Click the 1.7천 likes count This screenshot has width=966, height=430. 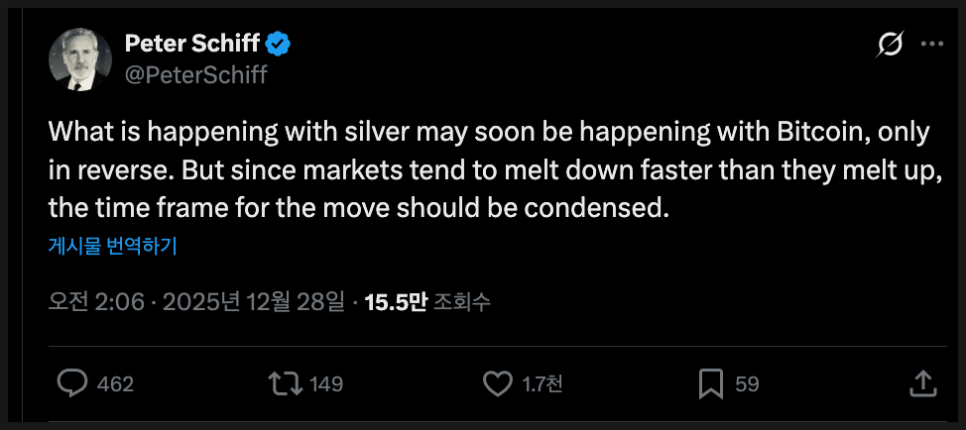544,384
